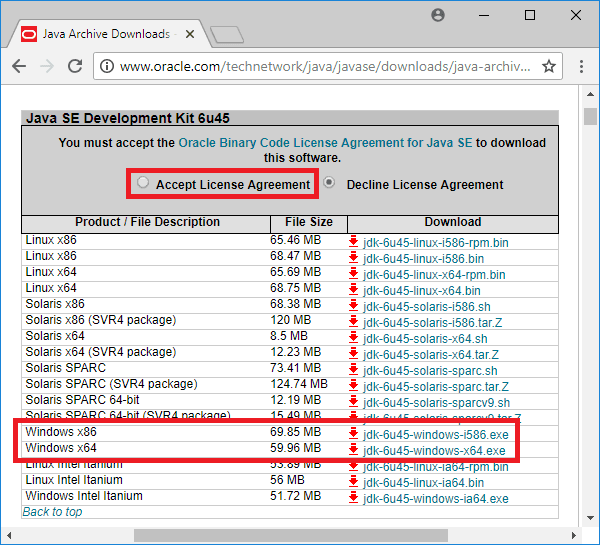This screenshot has width=600, height=545.
Task: Click download icon for jdk-6u45-solaris-i586.sh
Action: [353, 306]
